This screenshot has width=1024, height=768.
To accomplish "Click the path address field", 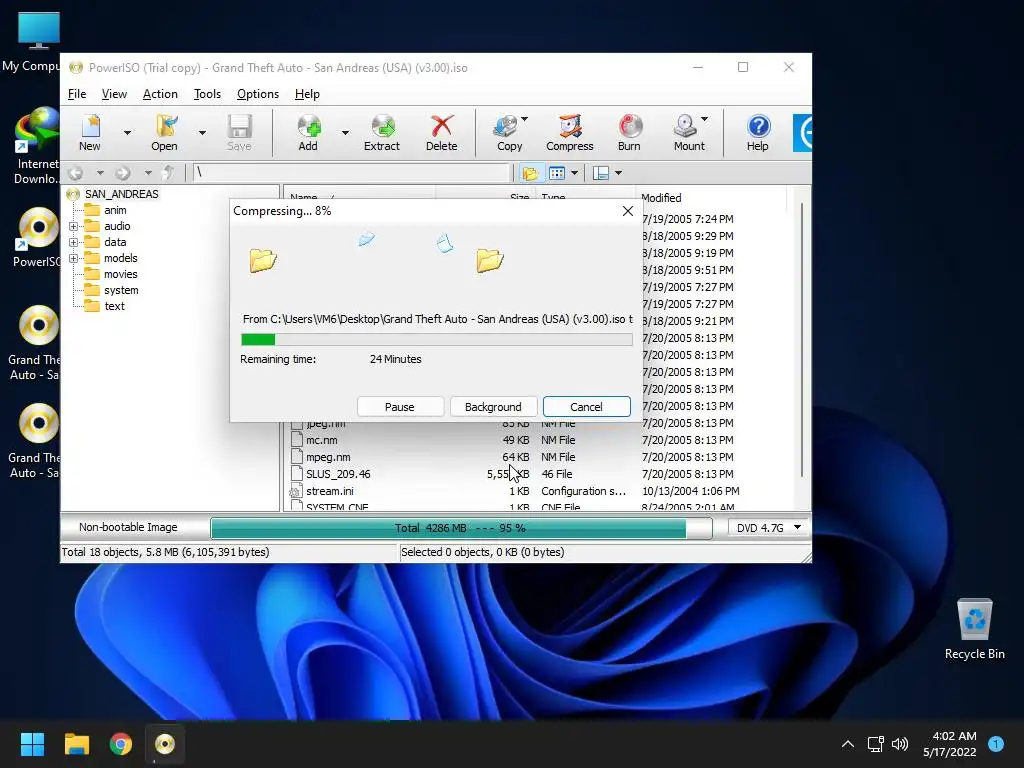I will [x=351, y=173].
